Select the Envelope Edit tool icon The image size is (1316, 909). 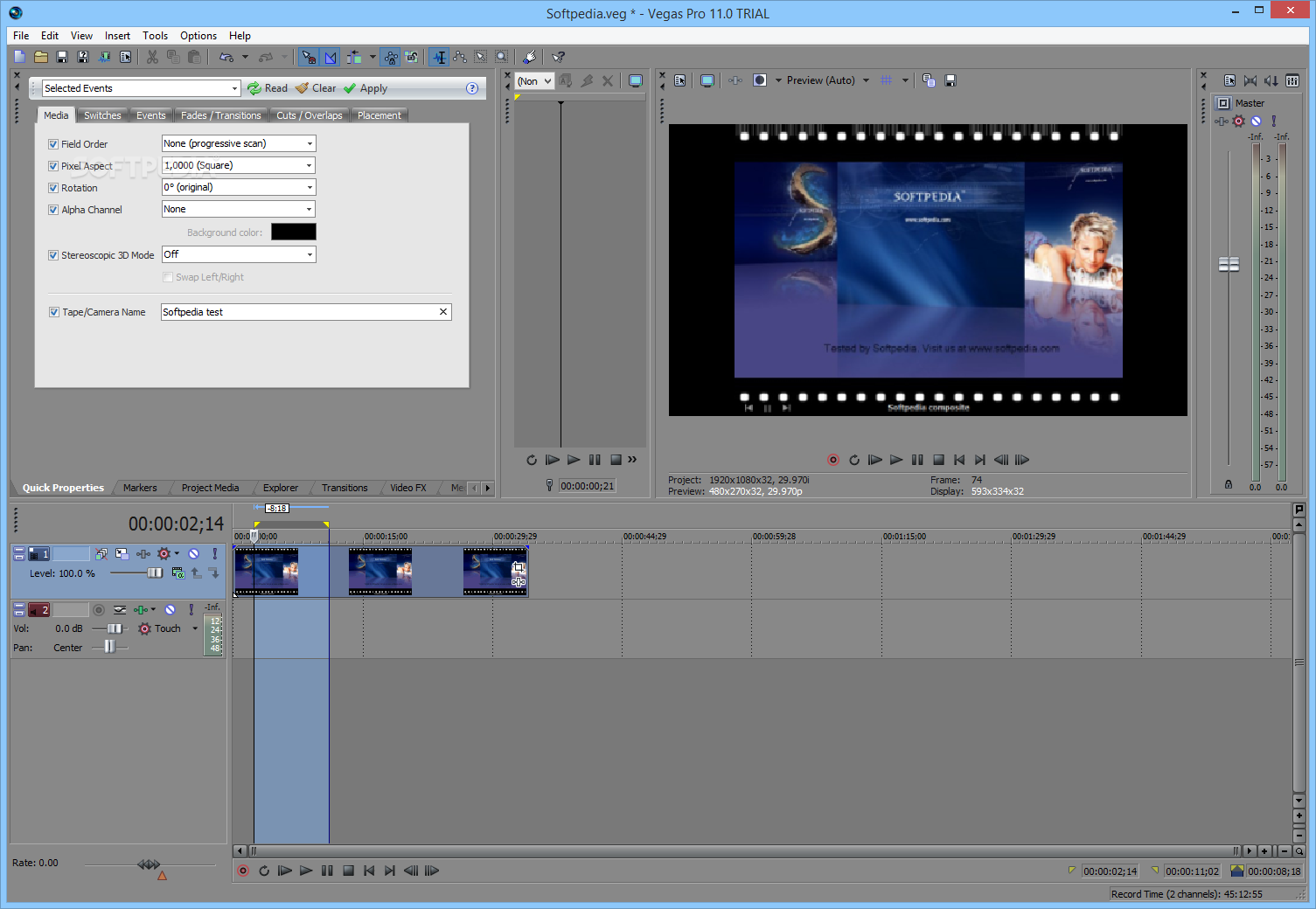point(460,57)
